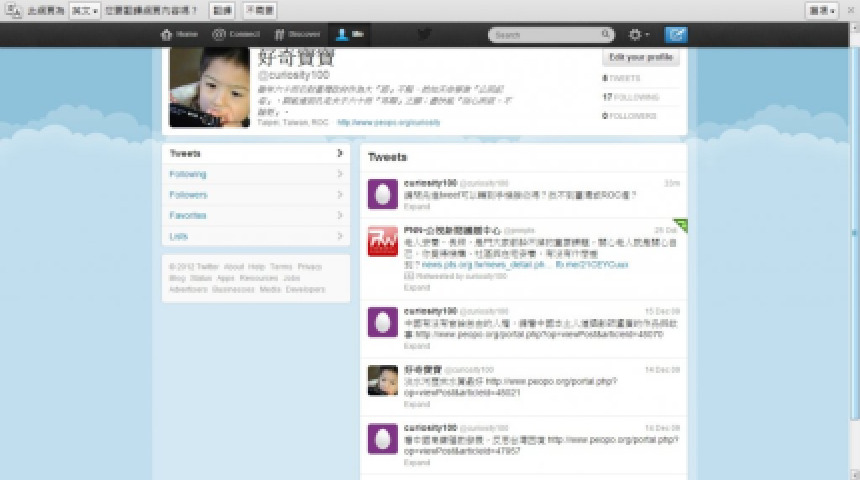Open the Me profile tab
The height and width of the screenshot is (480, 860).
coord(350,35)
